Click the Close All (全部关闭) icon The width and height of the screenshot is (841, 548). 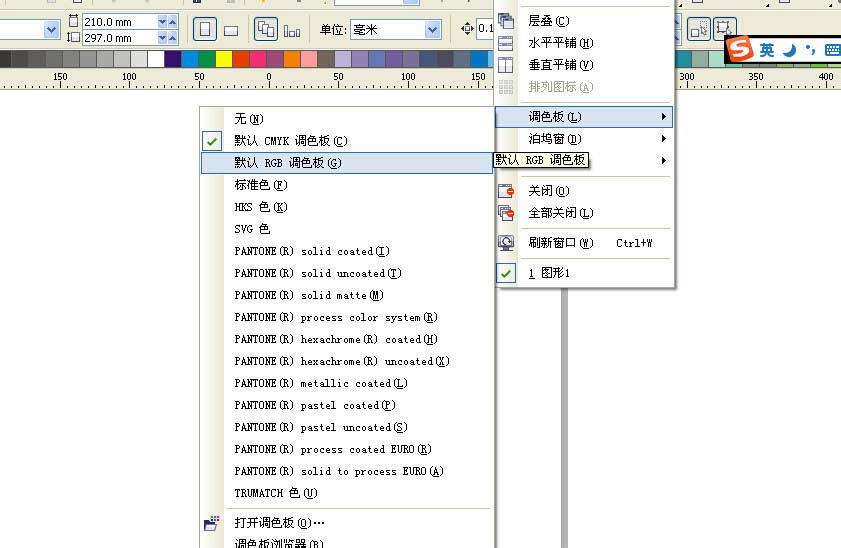(x=507, y=213)
